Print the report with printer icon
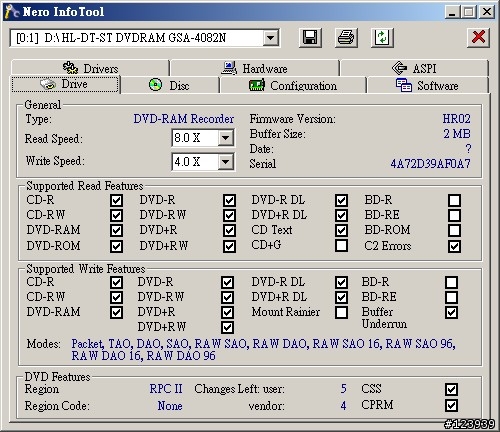This screenshot has width=500, height=432. pyautogui.click(x=346, y=37)
